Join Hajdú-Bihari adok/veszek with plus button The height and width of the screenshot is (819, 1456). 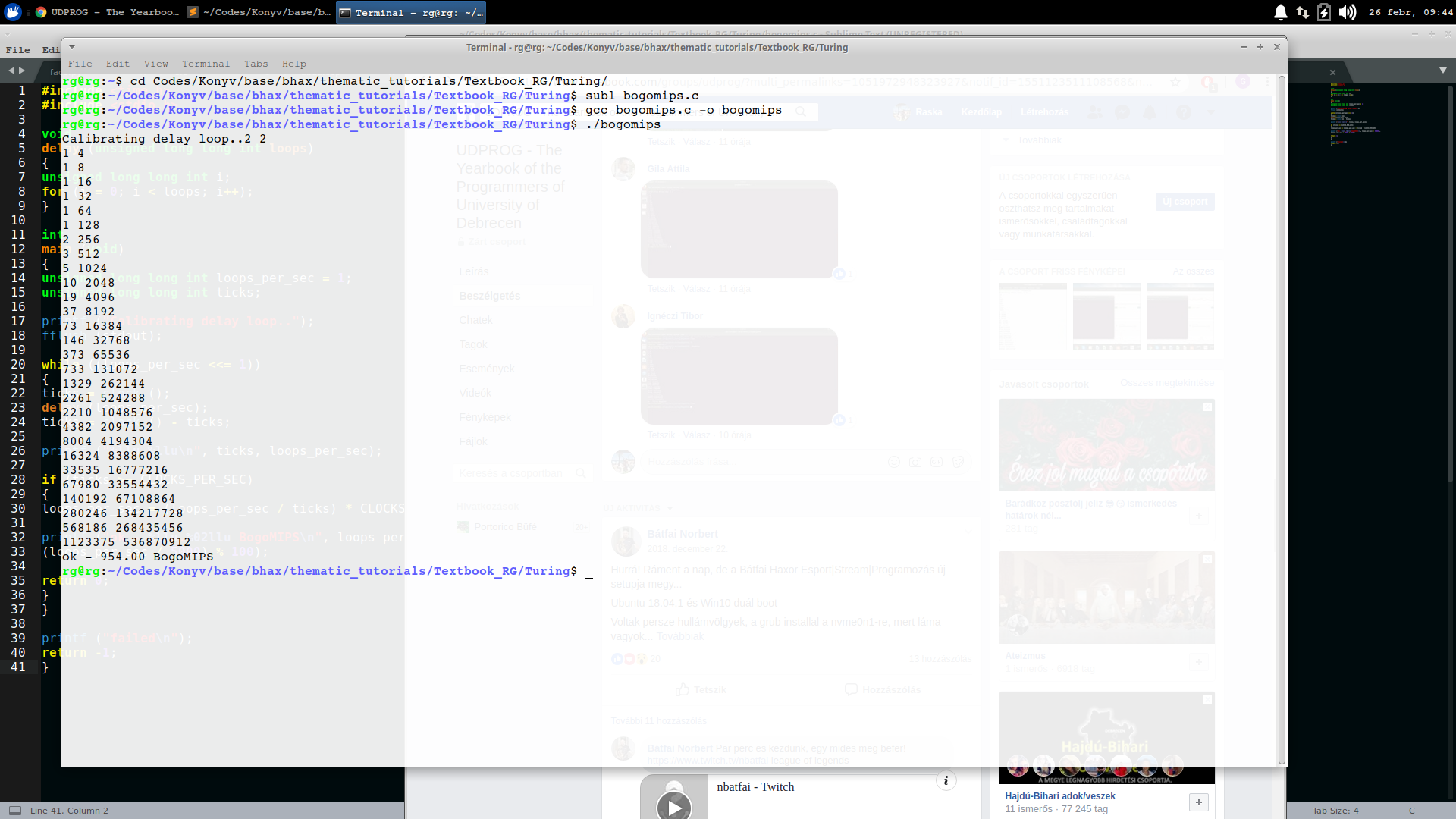pos(1198,802)
